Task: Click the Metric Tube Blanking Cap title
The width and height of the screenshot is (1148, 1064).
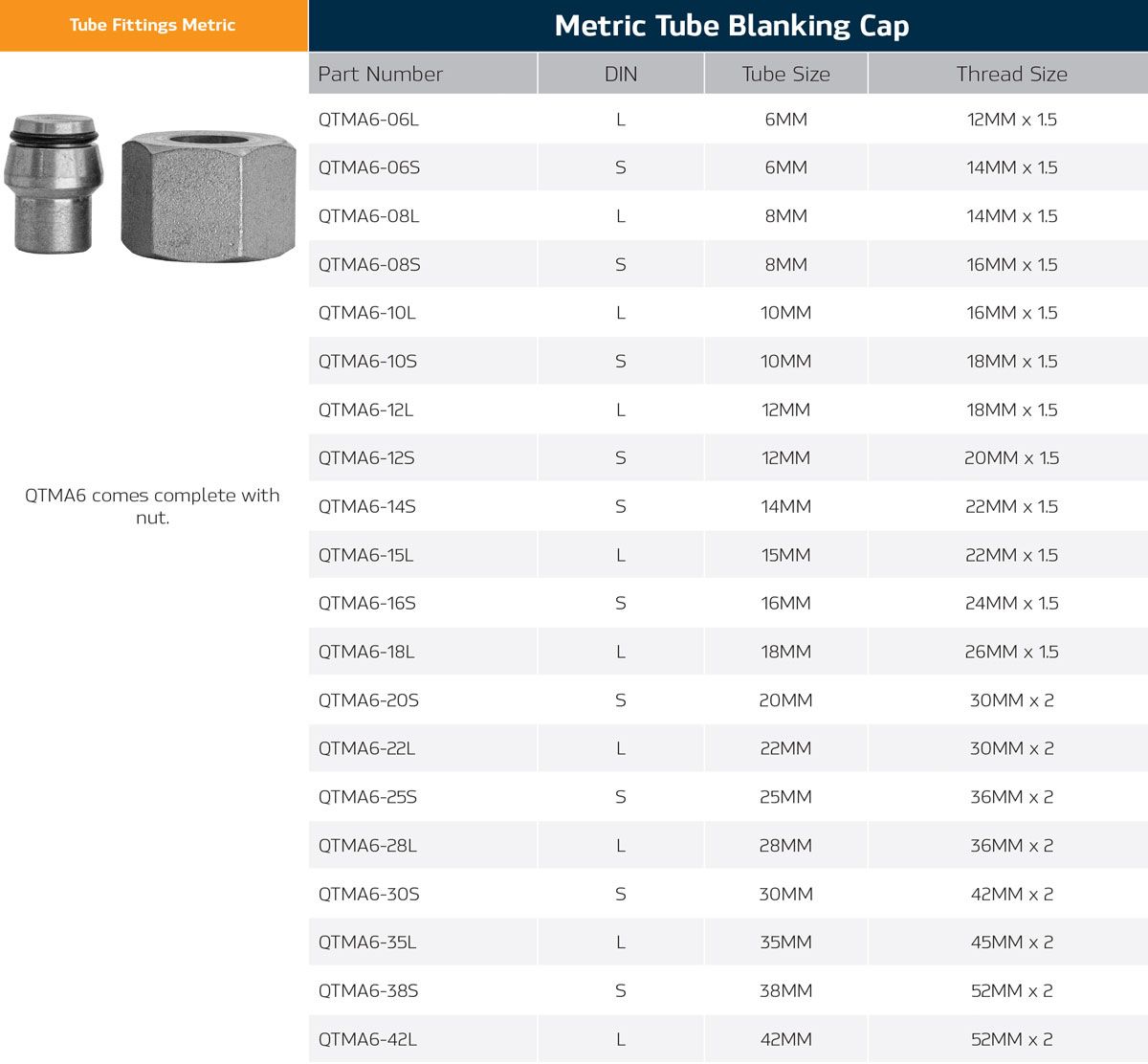Action: pos(731,26)
